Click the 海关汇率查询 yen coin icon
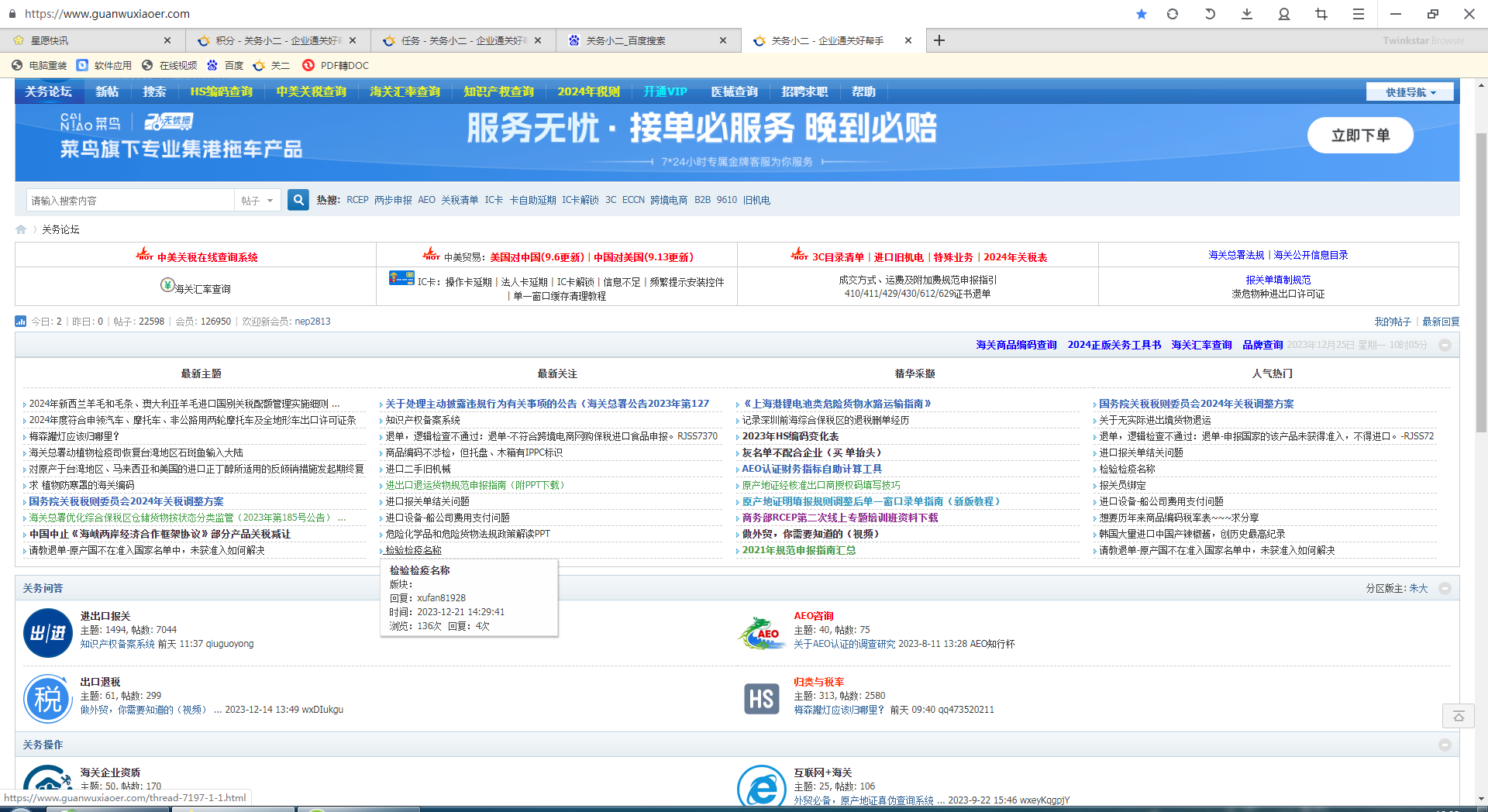Image resolution: width=1488 pixels, height=812 pixels. [167, 285]
